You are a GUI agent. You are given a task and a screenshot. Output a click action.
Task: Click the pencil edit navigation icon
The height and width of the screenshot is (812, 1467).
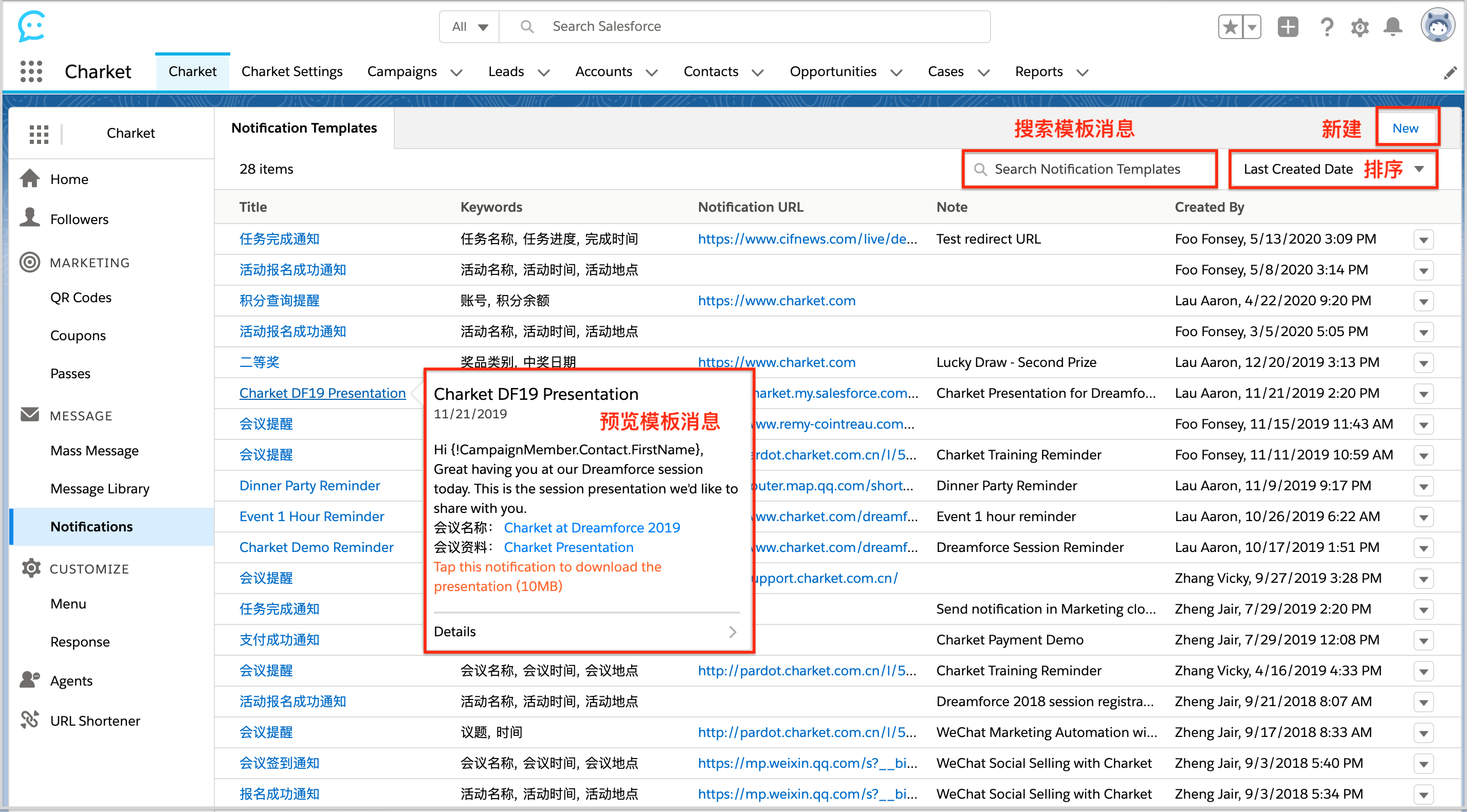(1451, 73)
